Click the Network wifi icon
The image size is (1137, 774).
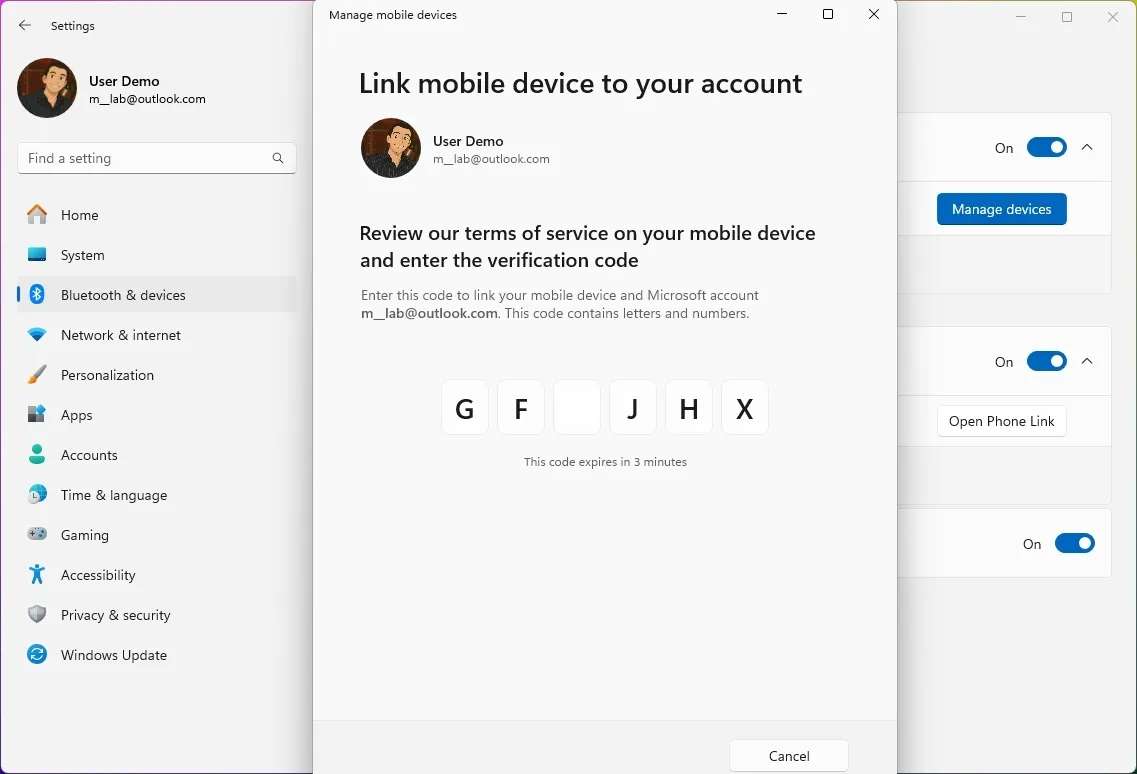(37, 334)
